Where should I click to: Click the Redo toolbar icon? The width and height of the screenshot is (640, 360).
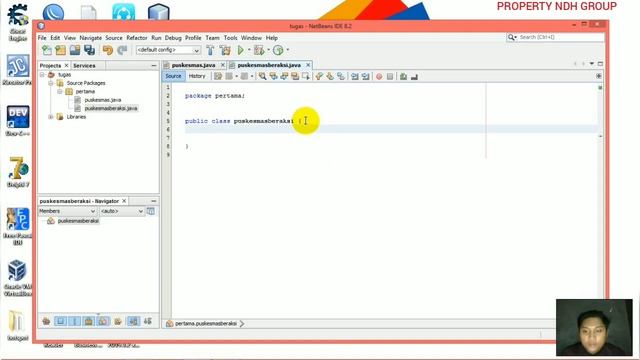click(x=122, y=50)
